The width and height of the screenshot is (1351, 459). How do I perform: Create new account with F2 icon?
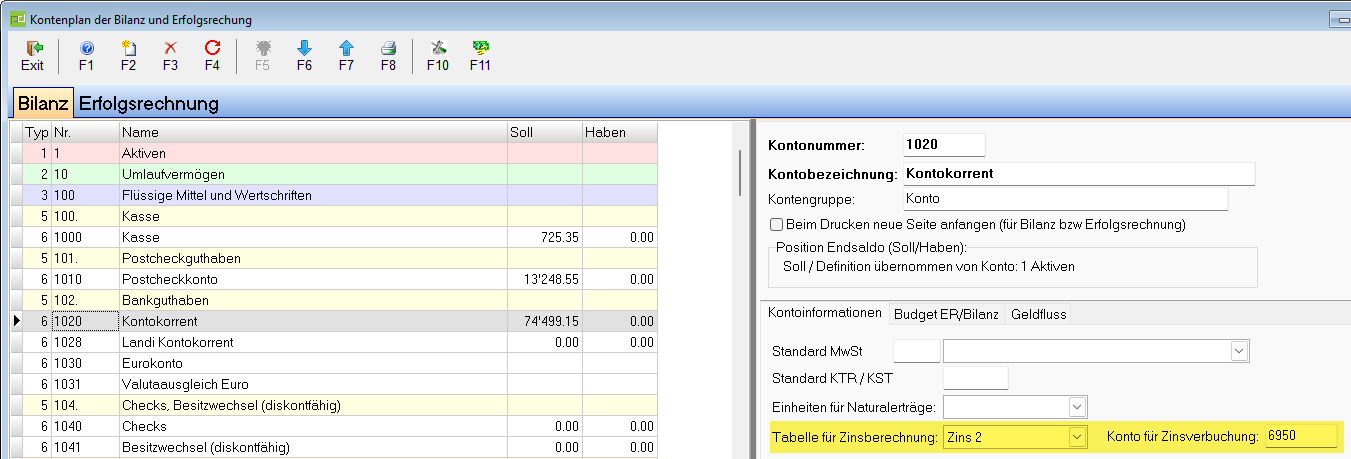tap(128, 49)
